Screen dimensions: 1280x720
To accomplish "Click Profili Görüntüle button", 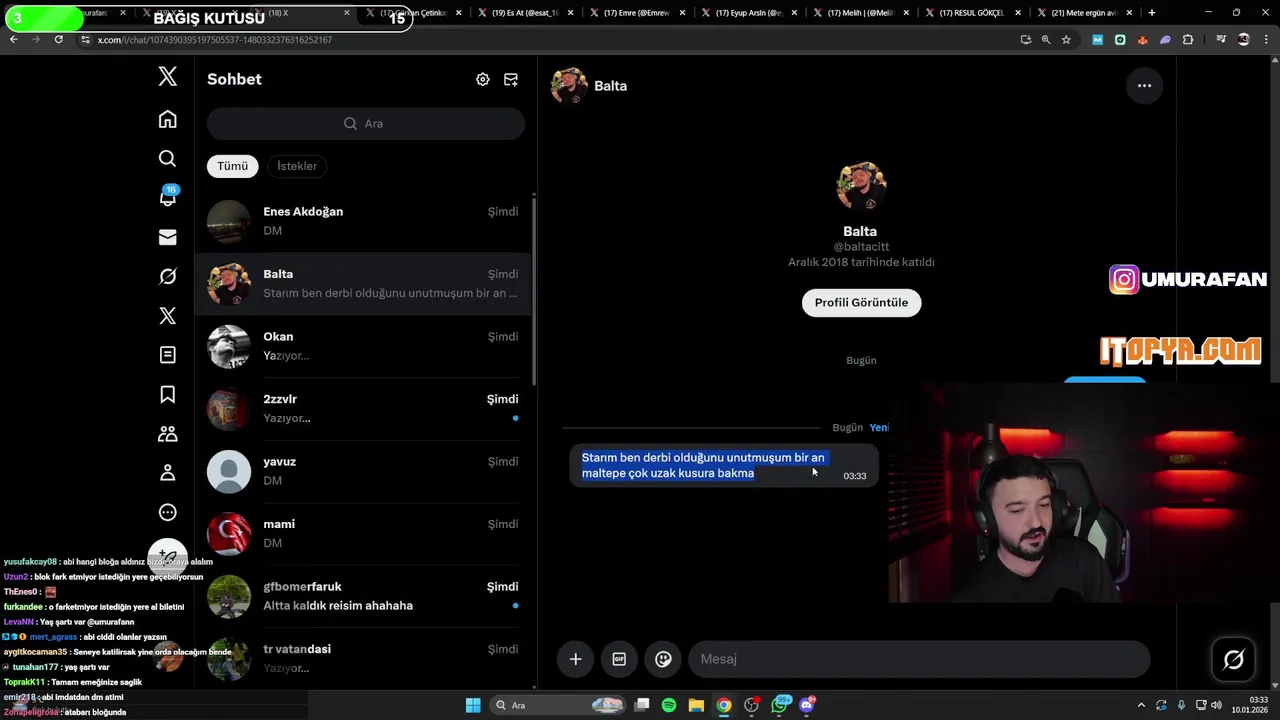I will click(861, 303).
